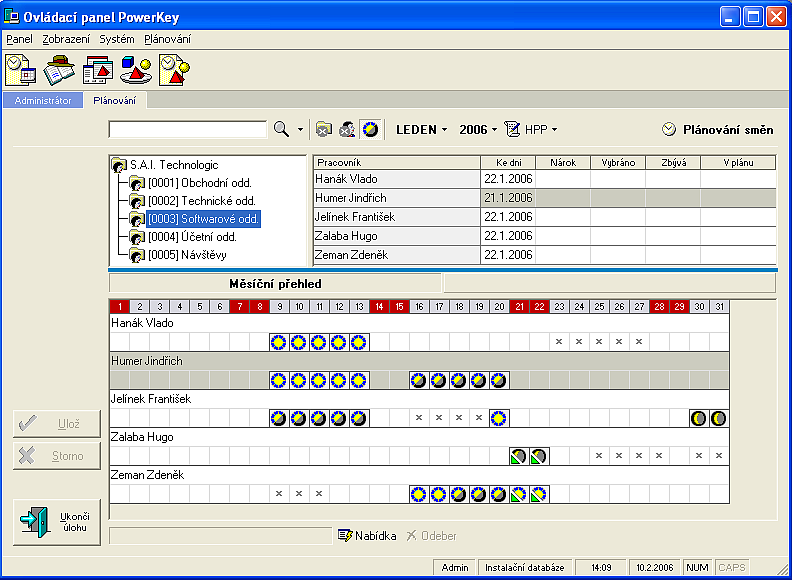Click the x mark for Zeman Zdeněk on day 9
The width and height of the screenshot is (792, 580).
point(279,494)
